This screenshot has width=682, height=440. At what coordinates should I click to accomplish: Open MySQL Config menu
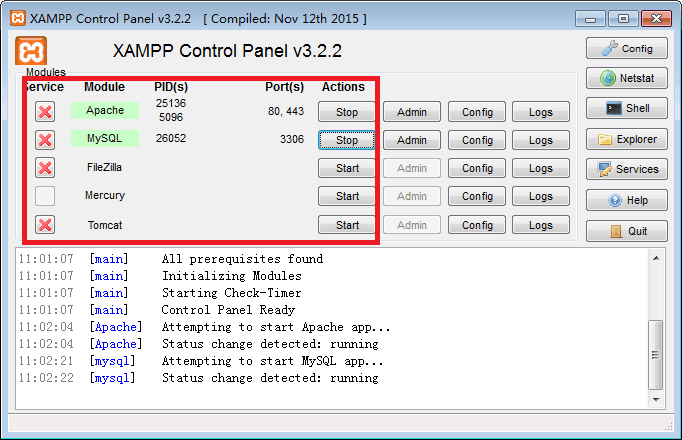coord(477,140)
